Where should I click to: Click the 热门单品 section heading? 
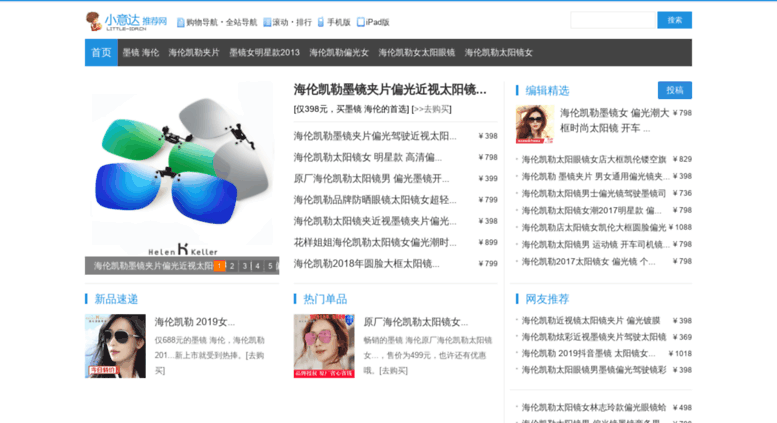click(x=325, y=299)
